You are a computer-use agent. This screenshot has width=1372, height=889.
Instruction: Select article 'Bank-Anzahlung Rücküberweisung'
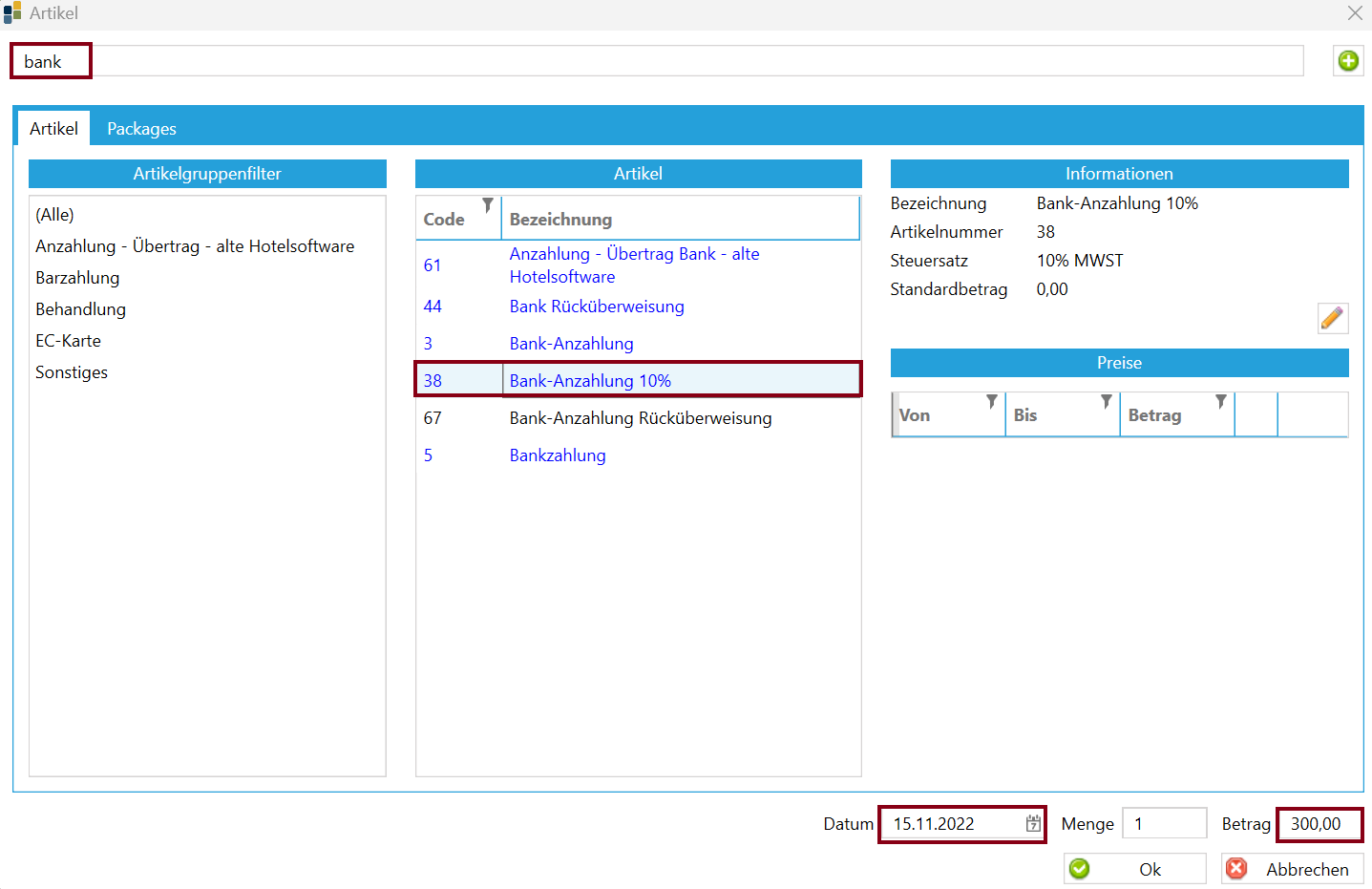tap(641, 417)
